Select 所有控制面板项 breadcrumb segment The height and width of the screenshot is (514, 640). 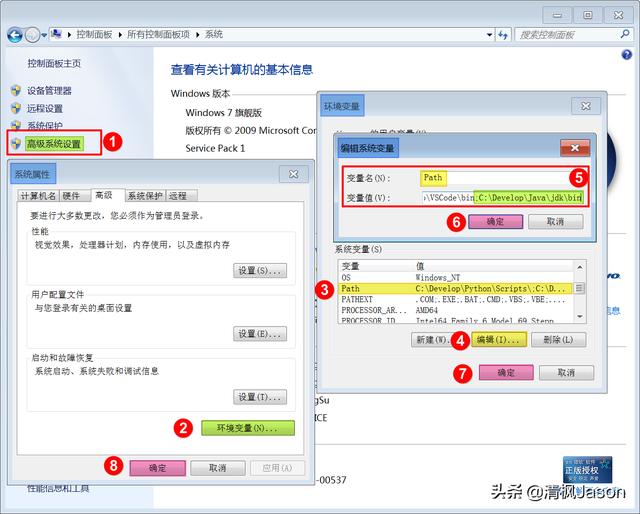point(158,34)
